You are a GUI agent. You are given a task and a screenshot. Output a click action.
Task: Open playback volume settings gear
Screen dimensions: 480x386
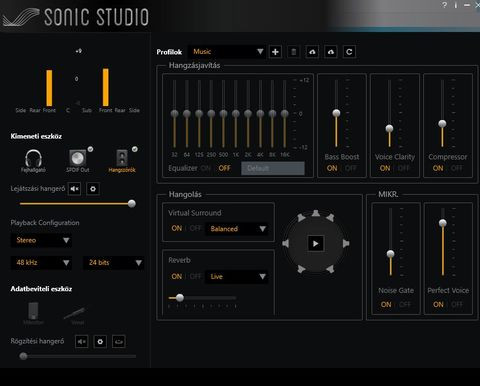pyautogui.click(x=93, y=189)
